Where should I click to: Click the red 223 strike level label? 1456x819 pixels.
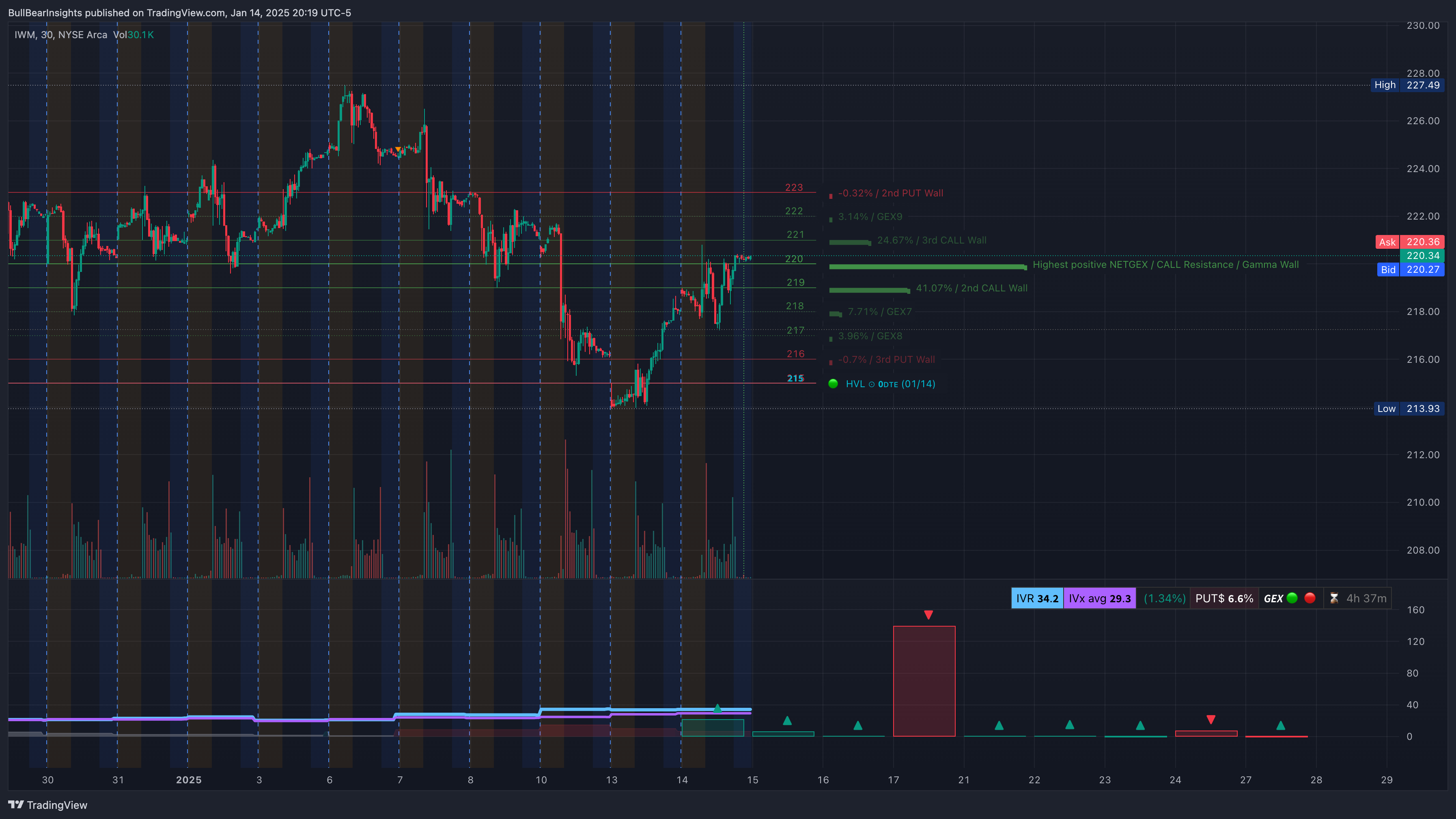coord(794,188)
